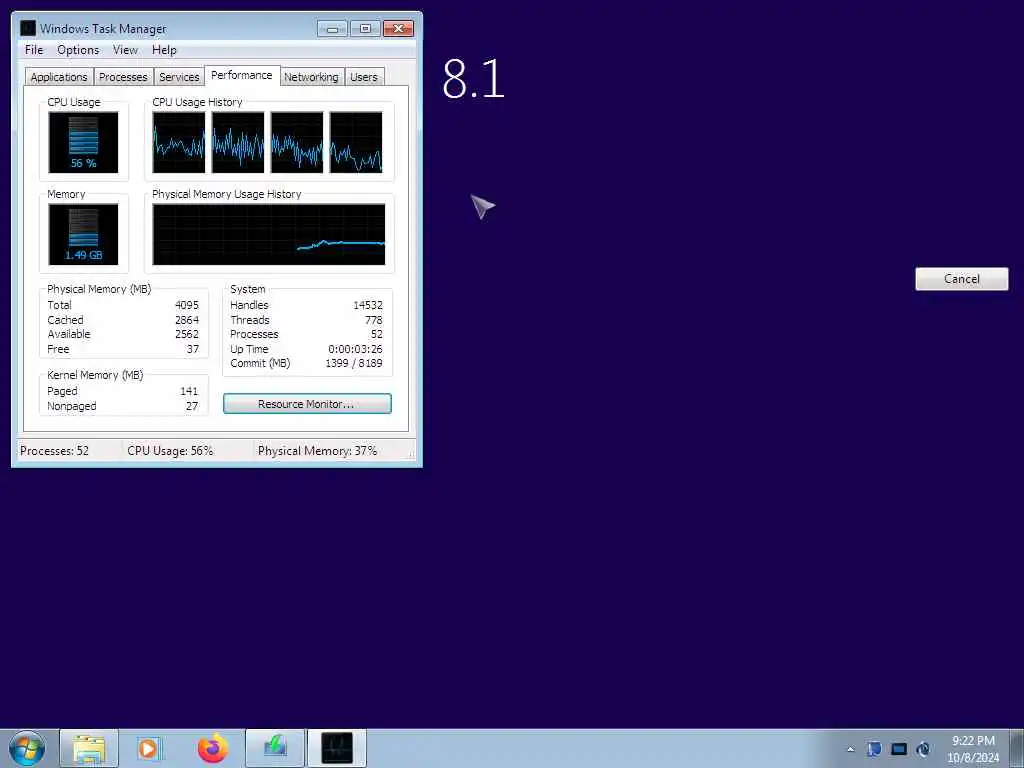Screen dimensions: 1024x768
Task: Click status bar Physical Memory: 37%
Action: [317, 451]
